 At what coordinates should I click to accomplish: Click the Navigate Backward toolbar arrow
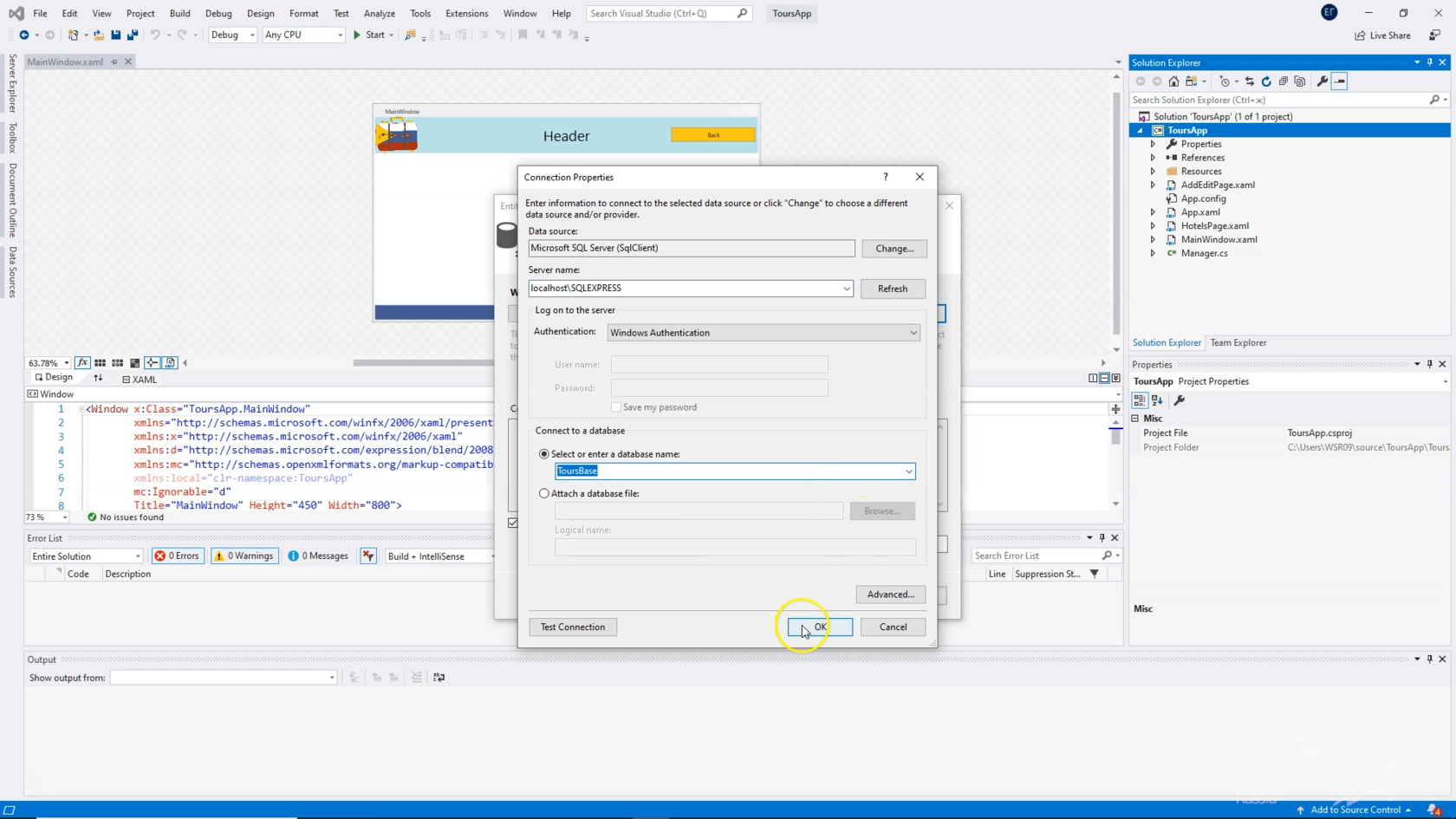click(23, 35)
